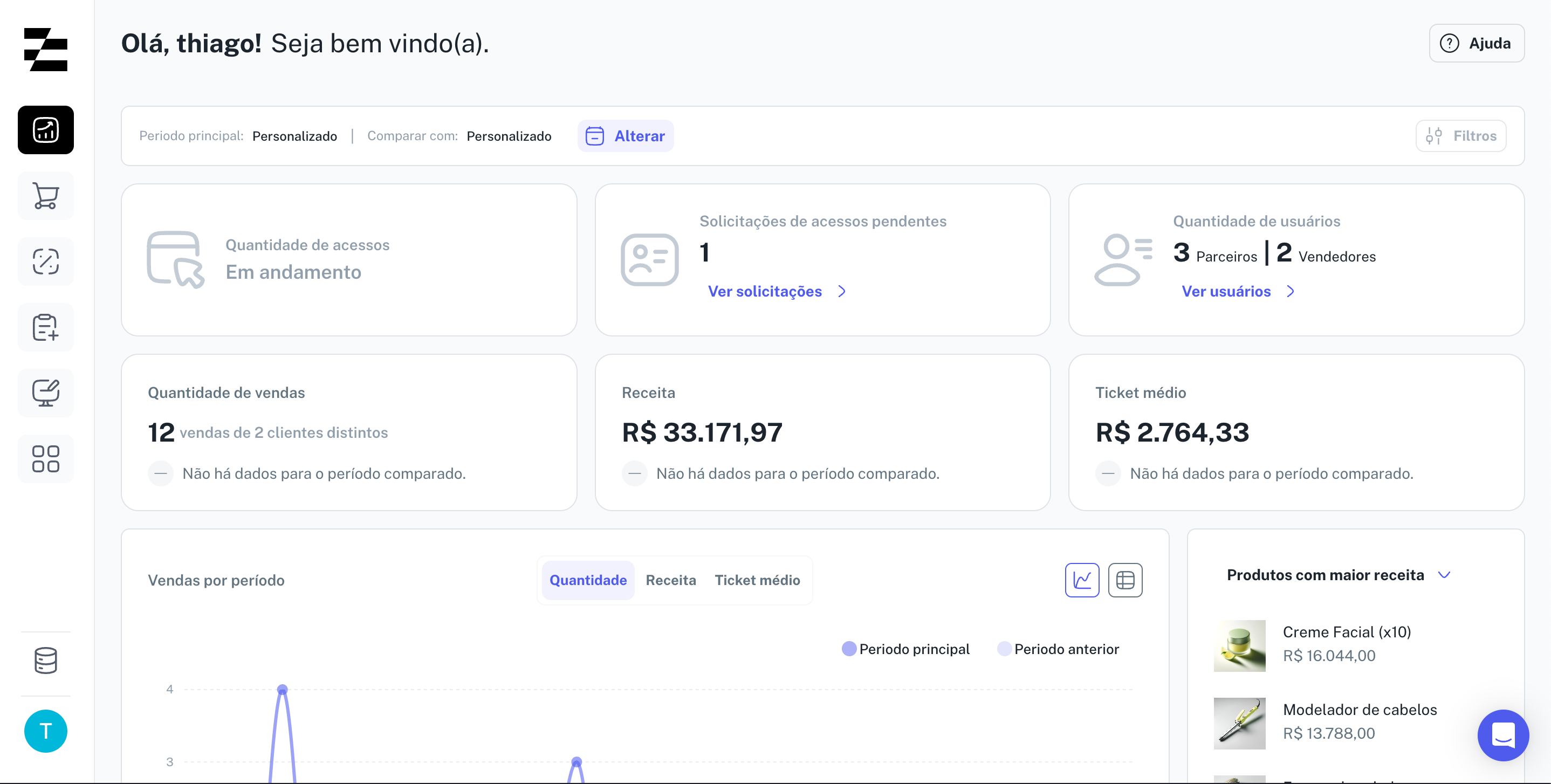Click Alterar to change the period
Viewport: 1551px width, 784px height.
pyautogui.click(x=626, y=136)
